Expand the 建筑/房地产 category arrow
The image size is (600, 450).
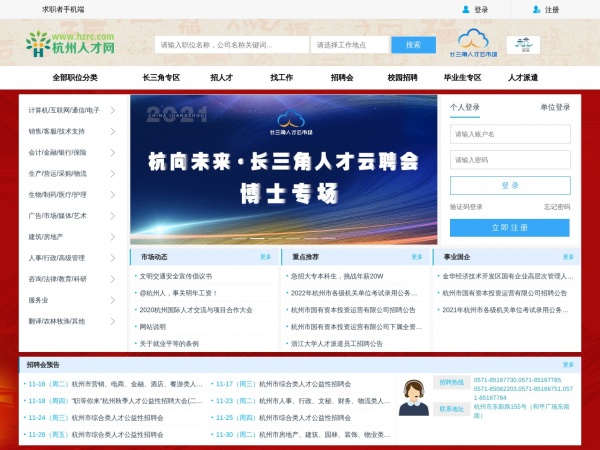(x=113, y=237)
